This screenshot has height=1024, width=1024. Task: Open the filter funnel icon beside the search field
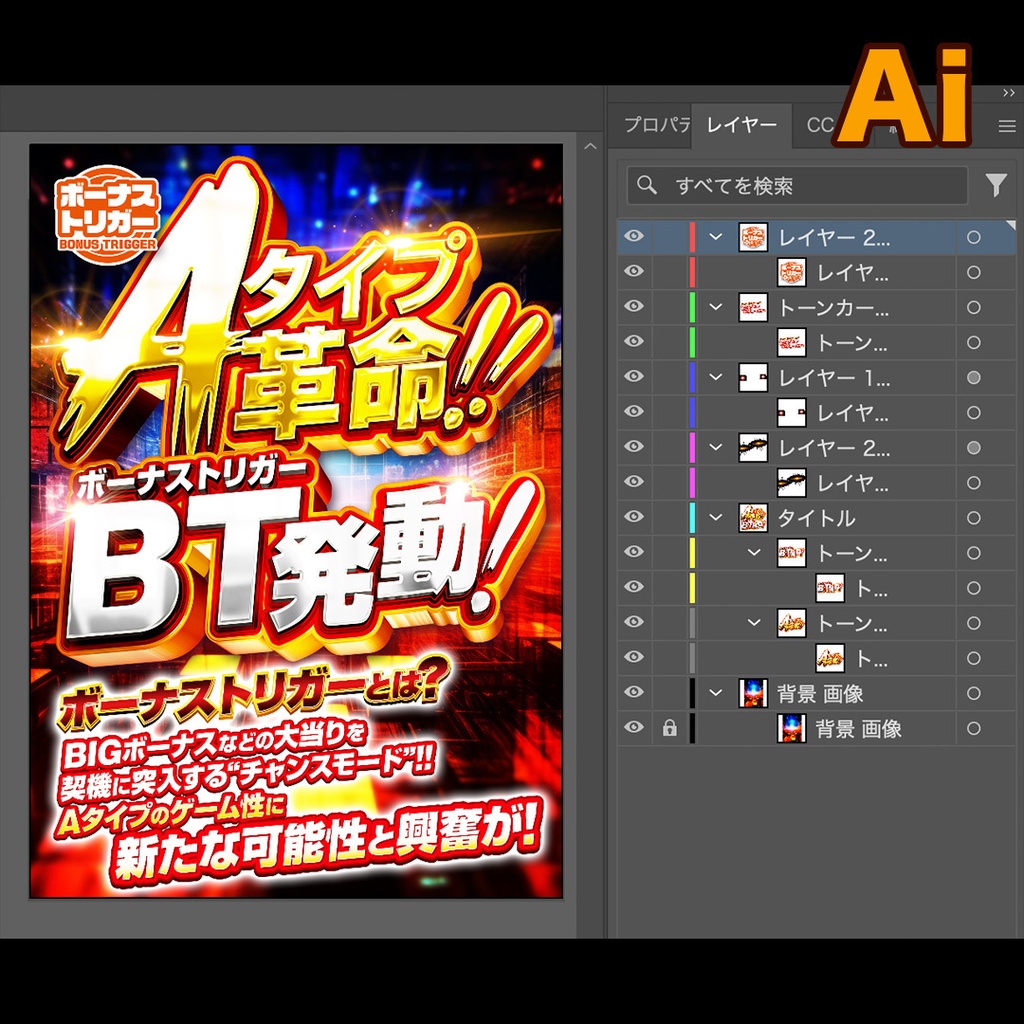pos(995,184)
